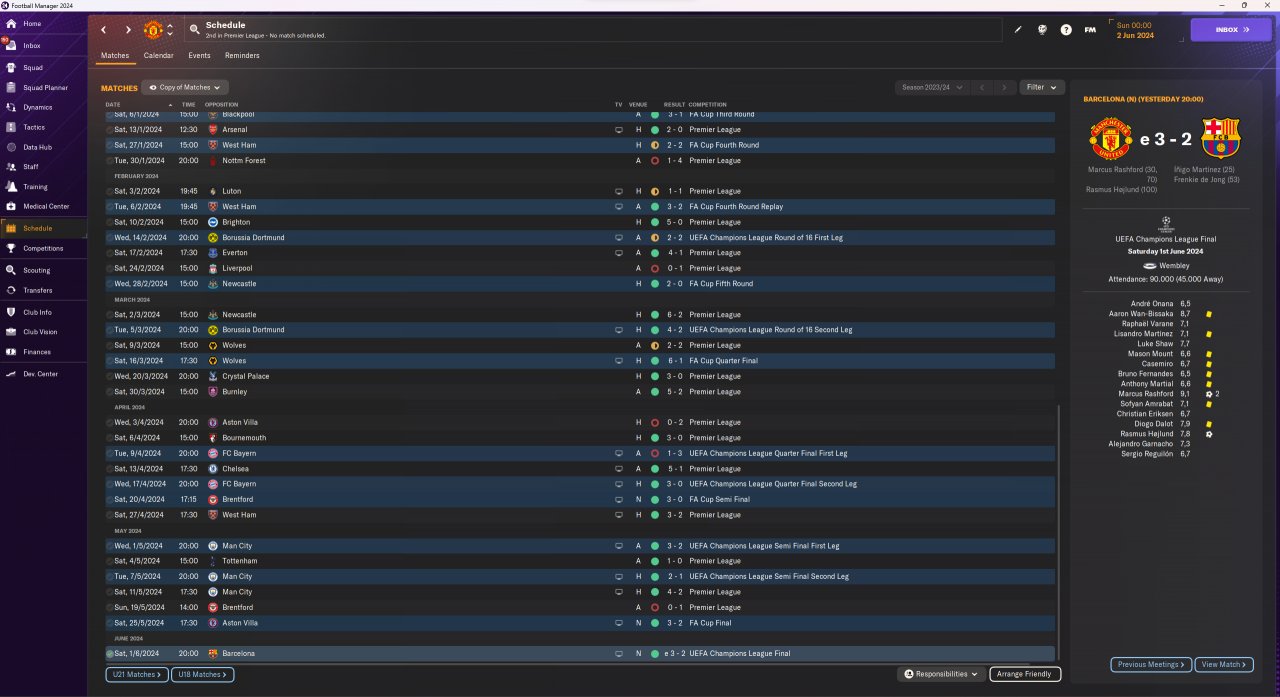Open Data Hub in the sidebar
The width and height of the screenshot is (1280, 697).
point(37,147)
